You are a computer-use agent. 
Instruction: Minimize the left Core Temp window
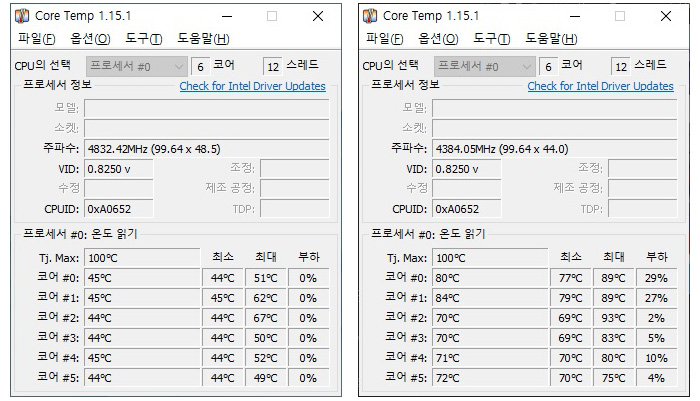(226, 16)
